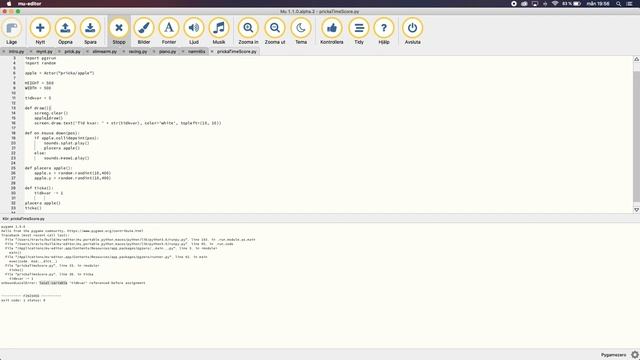Click the exit code status line
The width and height of the screenshot is (640, 360).
click(x=23, y=300)
